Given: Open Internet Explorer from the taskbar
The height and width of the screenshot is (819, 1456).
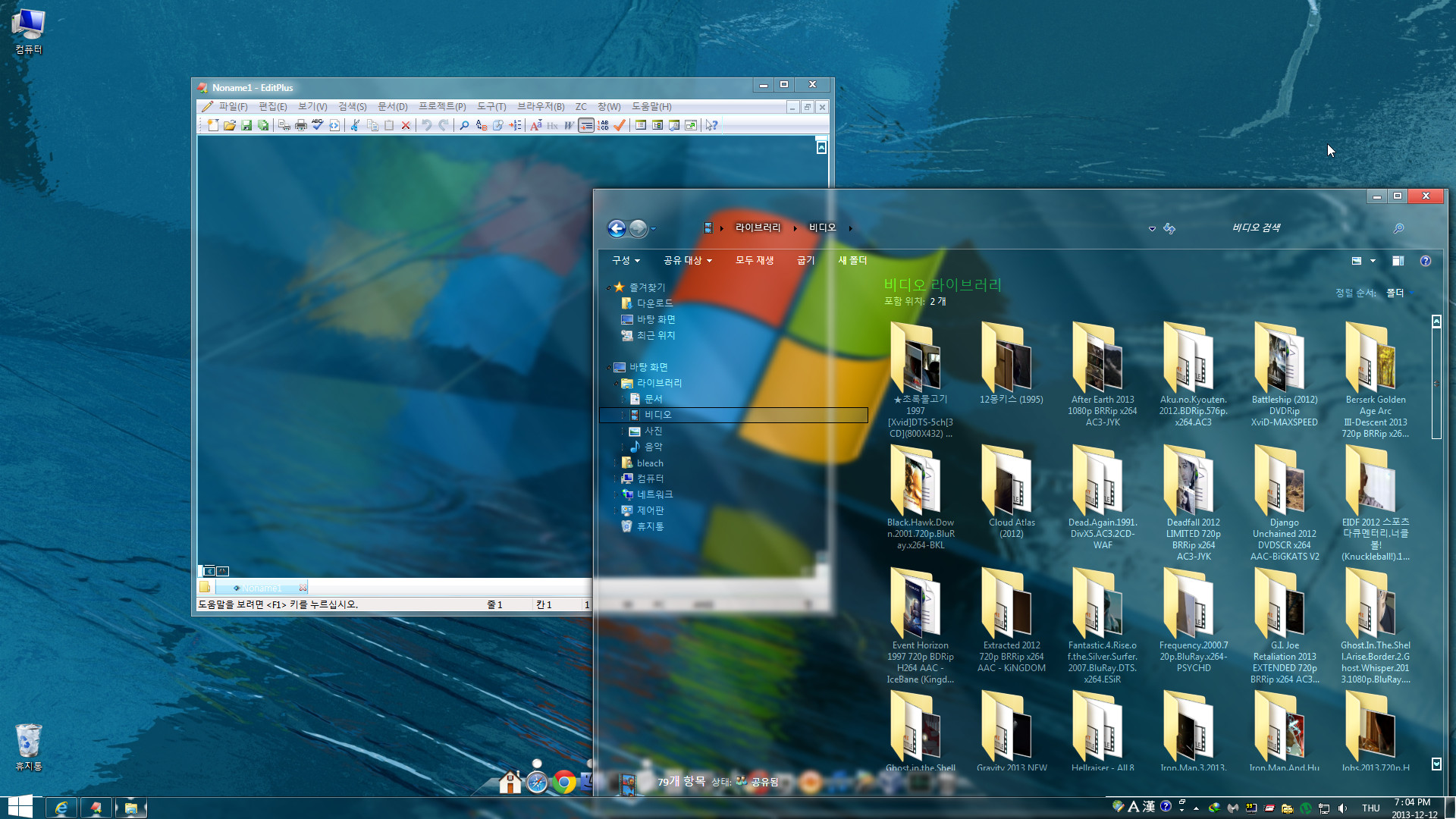Looking at the screenshot, I should 61,808.
